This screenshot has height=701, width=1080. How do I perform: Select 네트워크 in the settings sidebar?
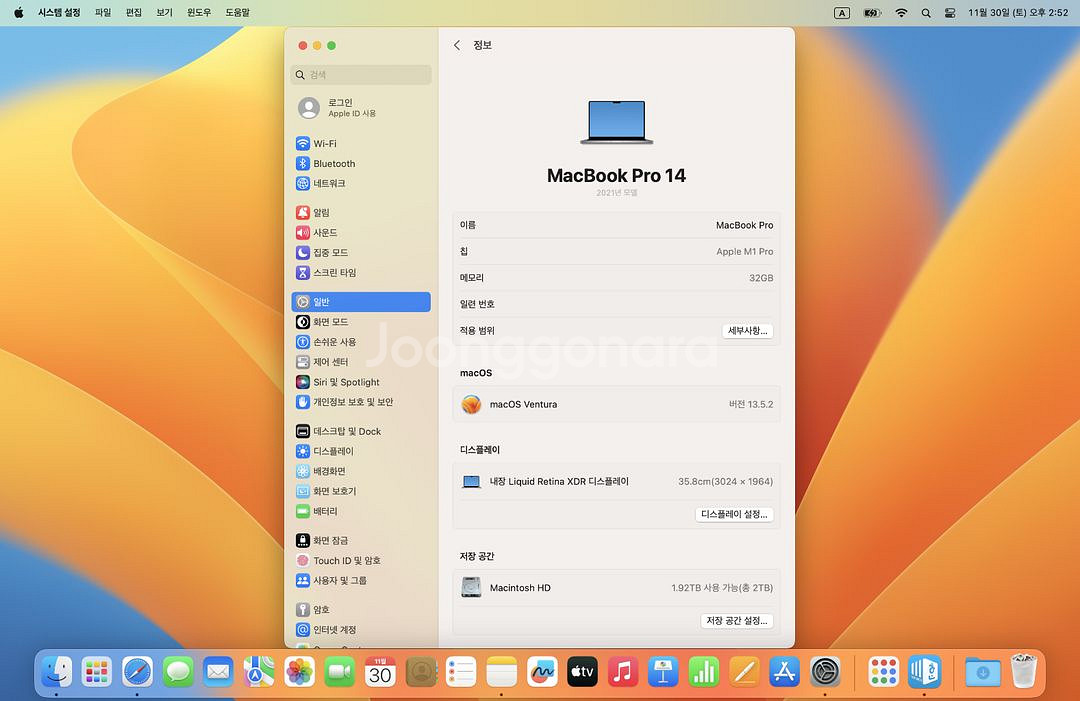(x=361, y=183)
